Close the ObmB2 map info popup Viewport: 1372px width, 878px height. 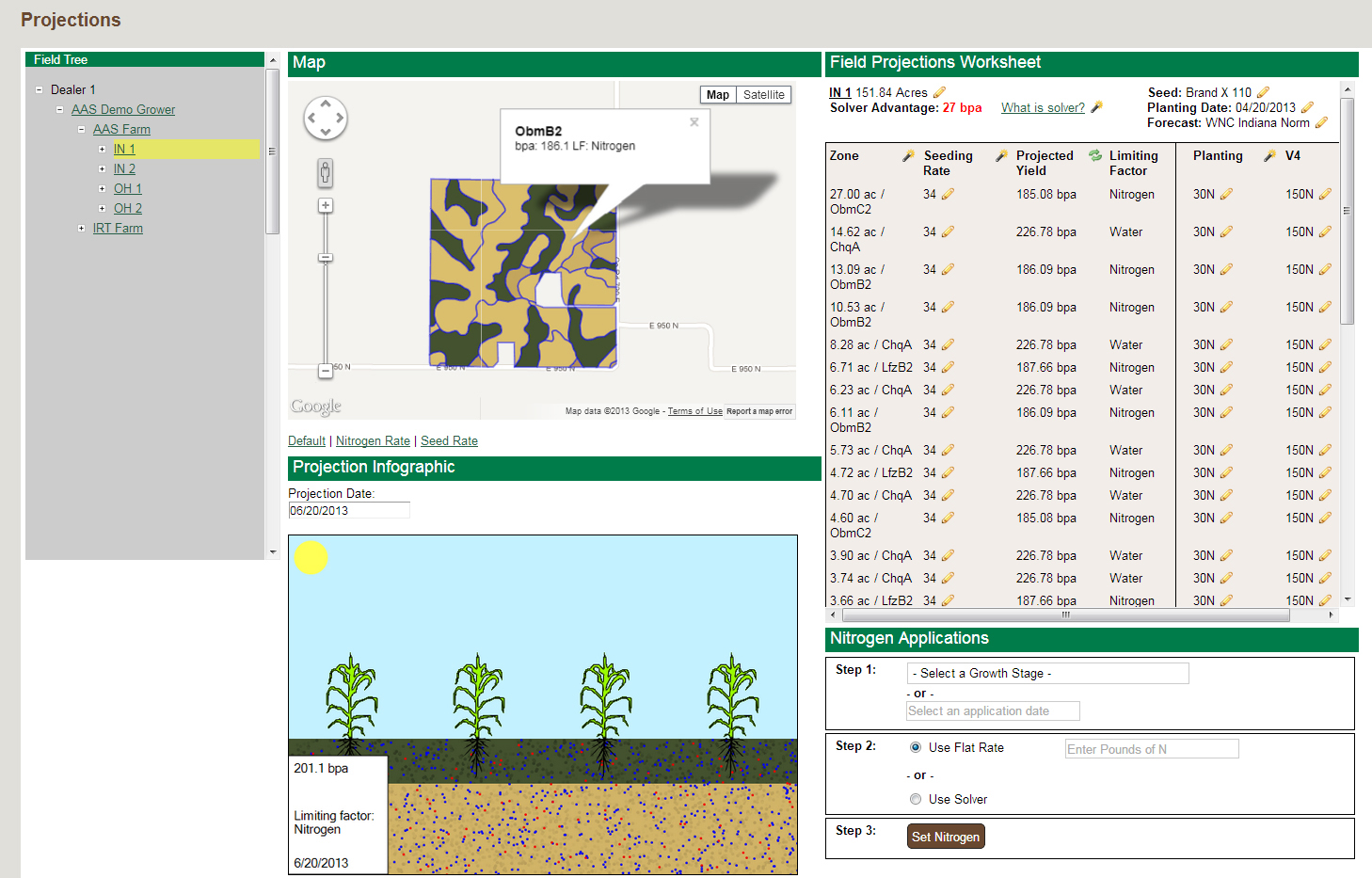point(694,122)
